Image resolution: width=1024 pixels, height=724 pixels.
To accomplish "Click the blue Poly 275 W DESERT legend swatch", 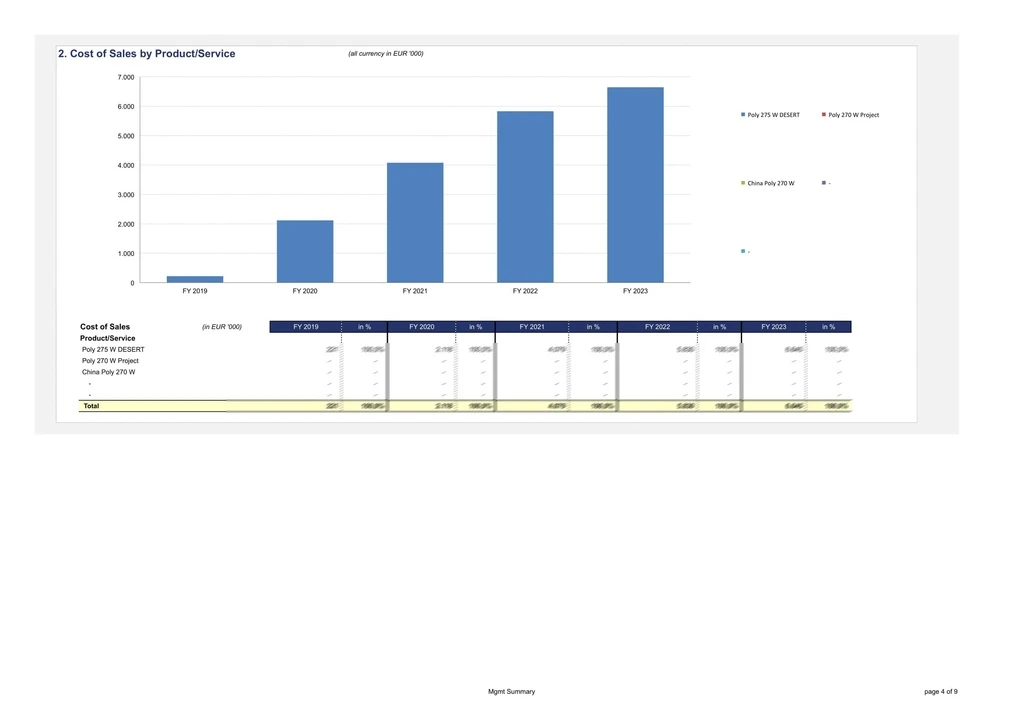I will (x=743, y=115).
